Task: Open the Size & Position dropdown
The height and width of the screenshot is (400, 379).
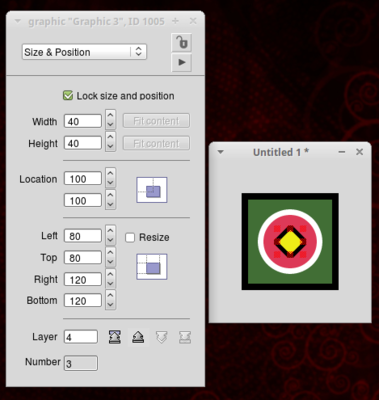Action: point(84,52)
